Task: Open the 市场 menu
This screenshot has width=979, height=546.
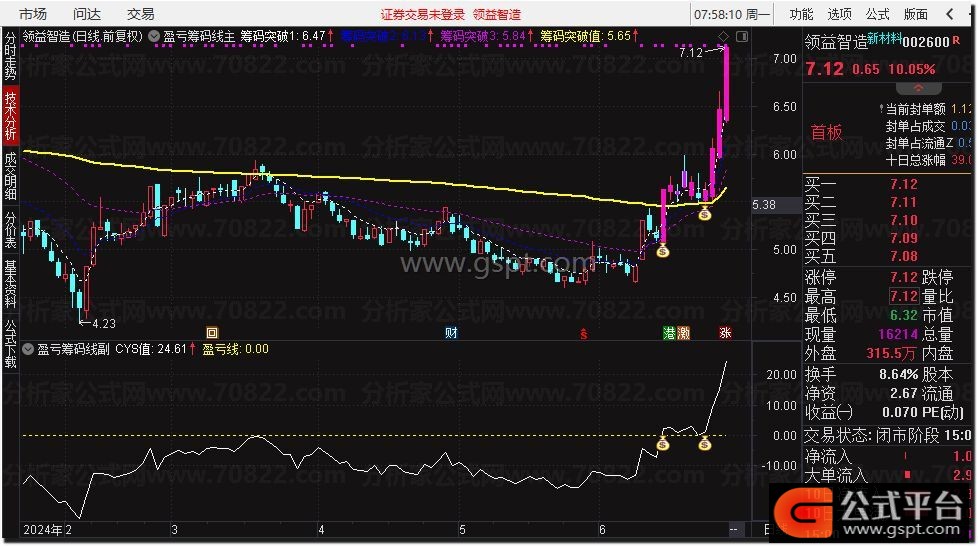Action: [32, 14]
